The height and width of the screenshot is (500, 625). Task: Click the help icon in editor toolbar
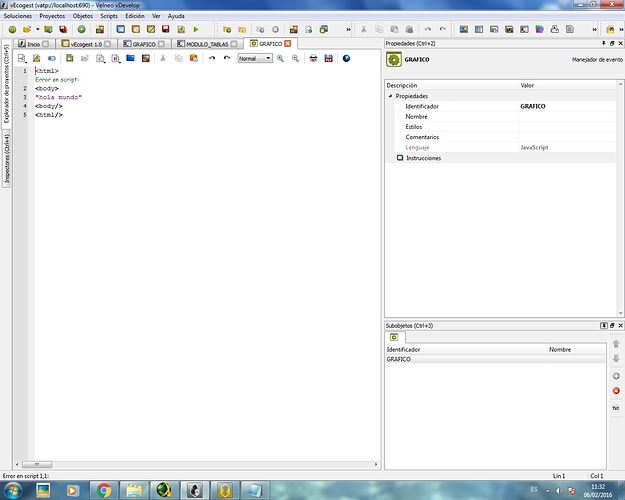tap(346, 59)
